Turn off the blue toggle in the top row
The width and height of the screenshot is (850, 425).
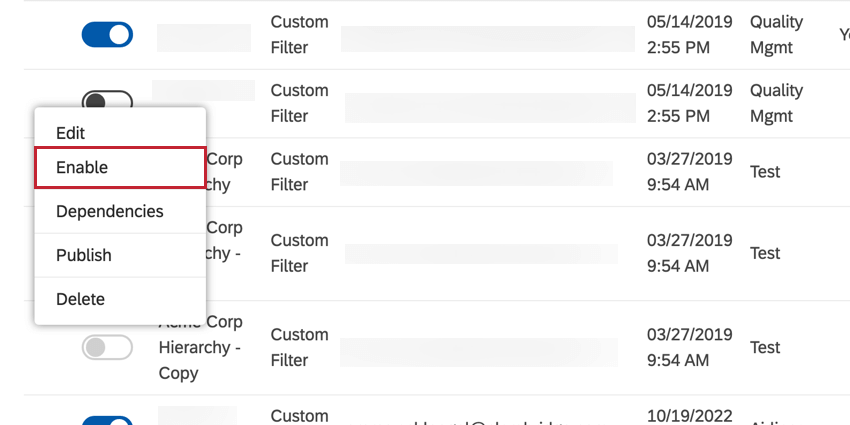point(107,35)
